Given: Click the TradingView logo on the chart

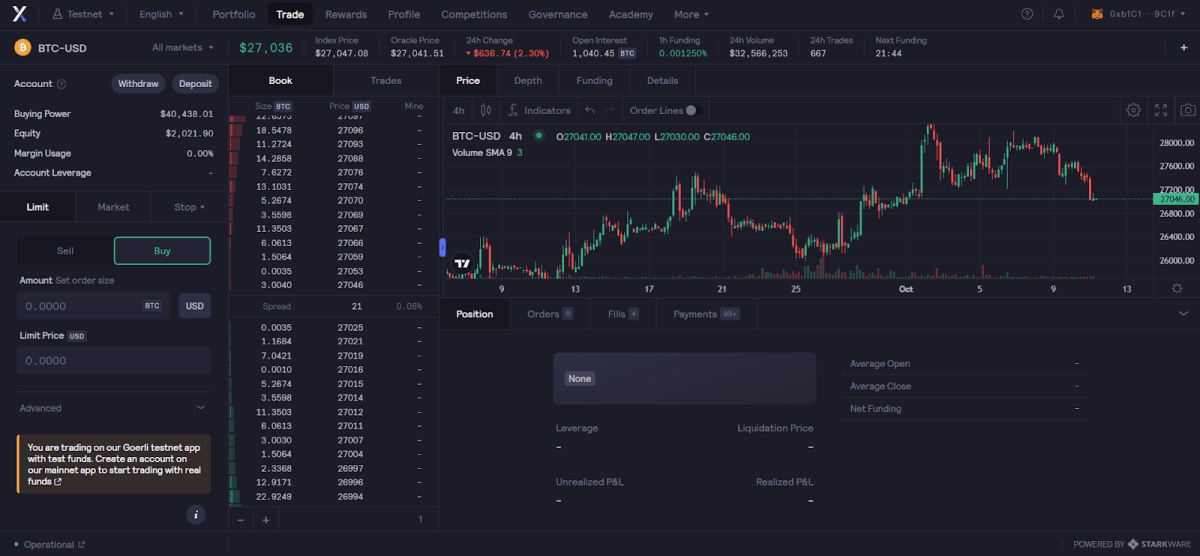Looking at the screenshot, I should tap(462, 264).
